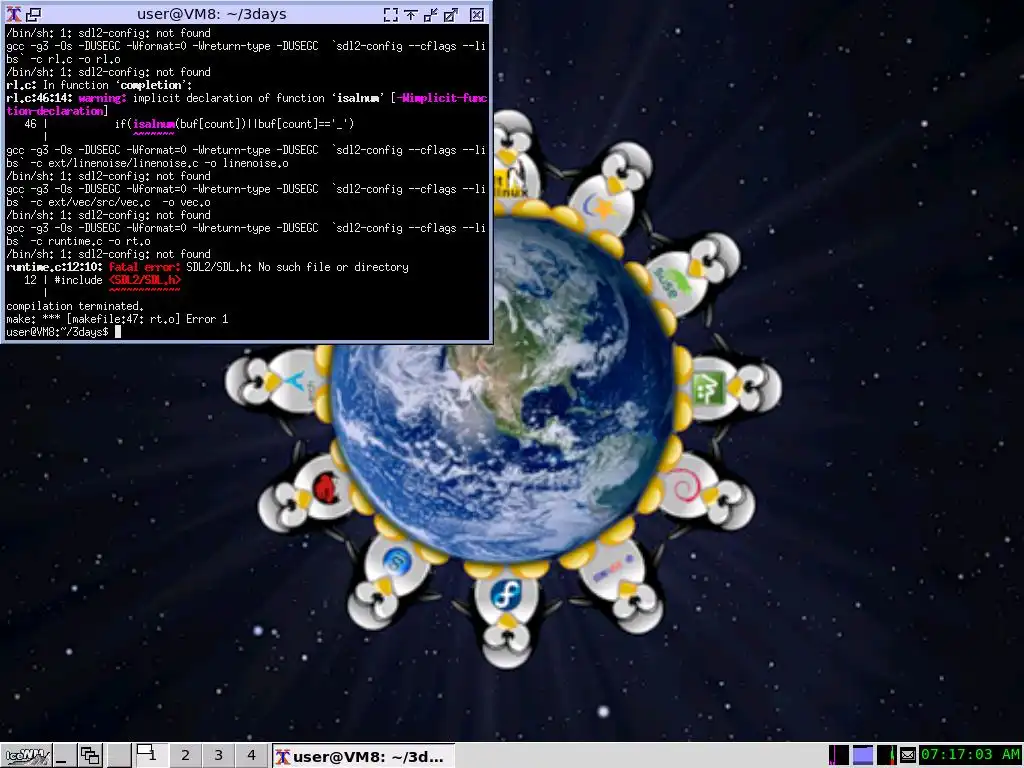1024x768 pixels.
Task: Switch to workspace 2
Action: coord(185,756)
